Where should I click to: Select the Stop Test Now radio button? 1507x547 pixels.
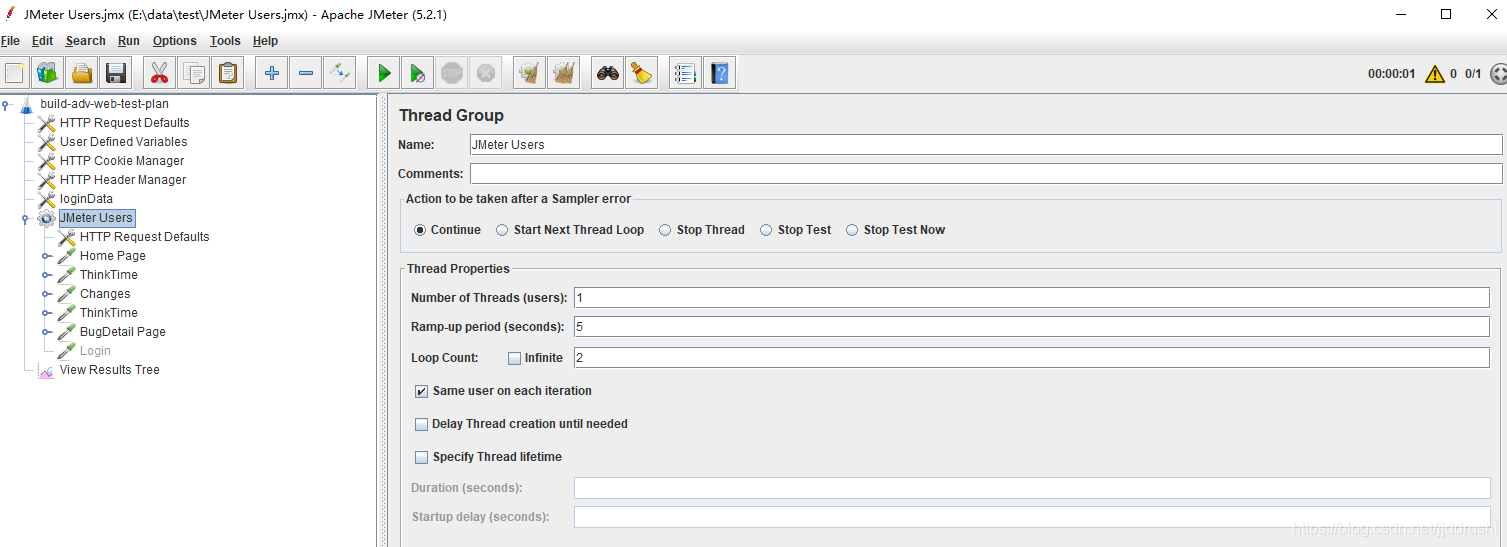pyautogui.click(x=852, y=230)
